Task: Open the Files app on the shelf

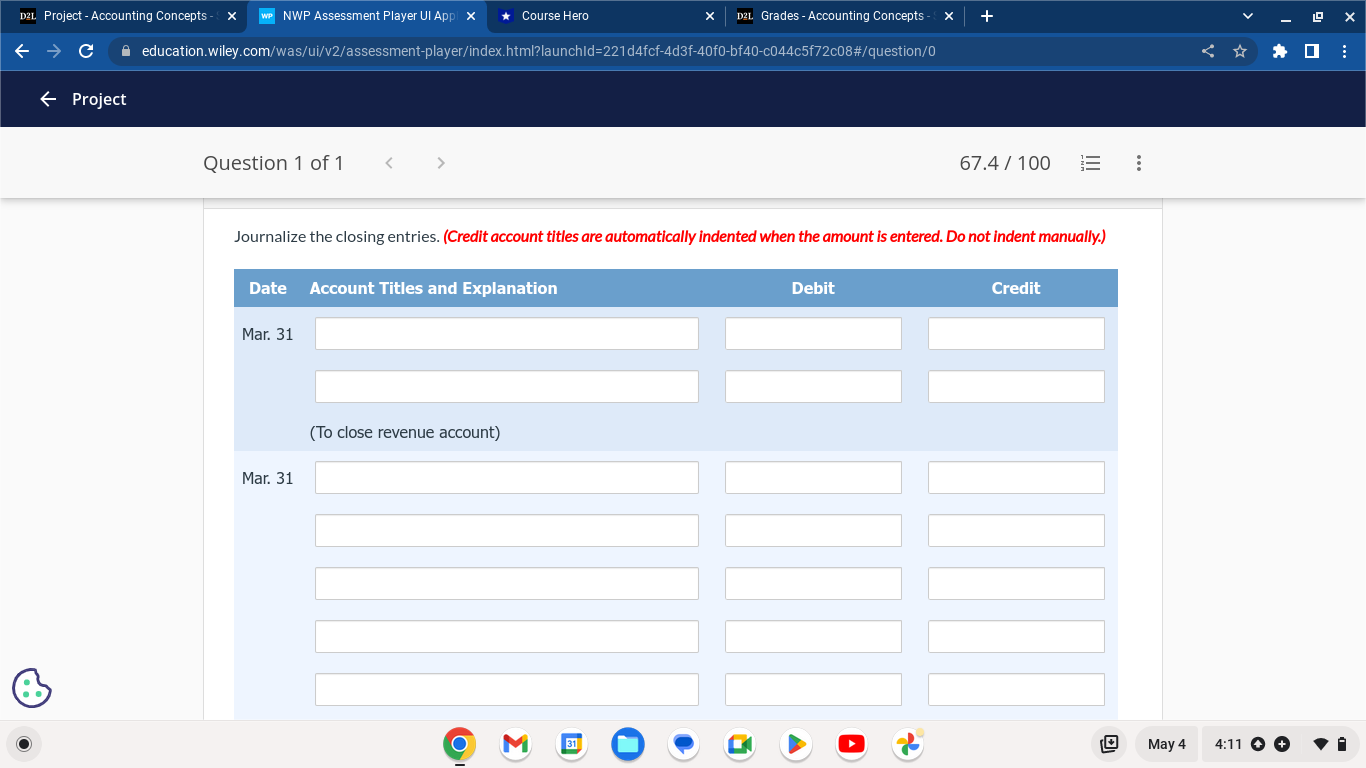Action: pos(628,744)
